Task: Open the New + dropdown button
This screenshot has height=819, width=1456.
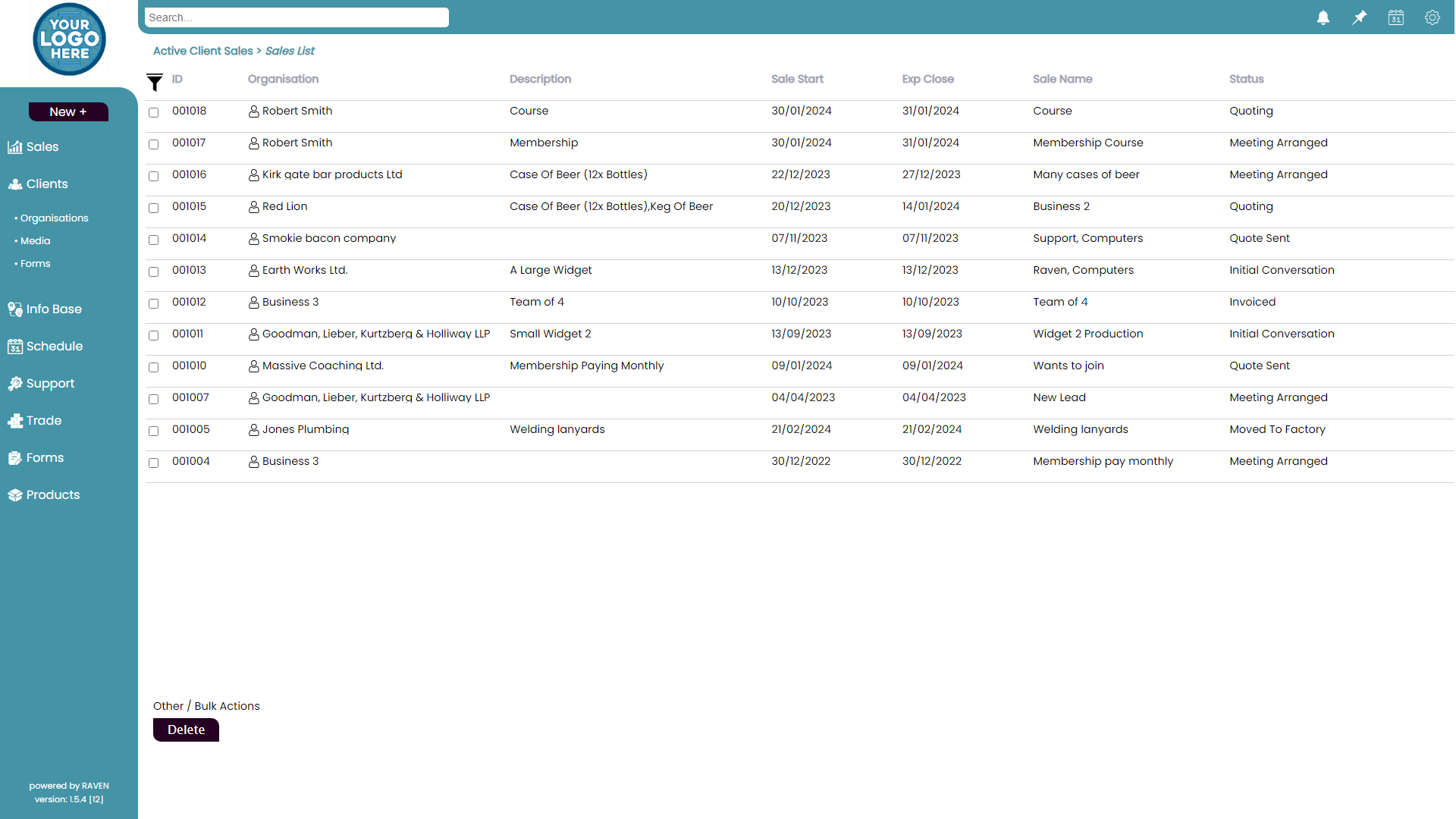Action: click(68, 111)
